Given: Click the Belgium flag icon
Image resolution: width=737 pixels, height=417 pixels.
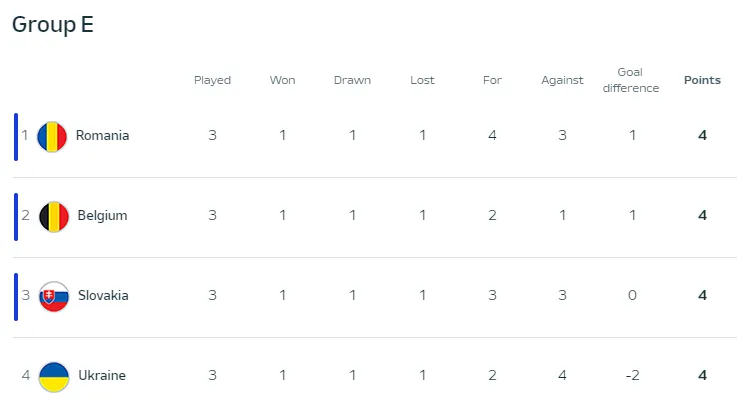Looking at the screenshot, I should (x=52, y=216).
